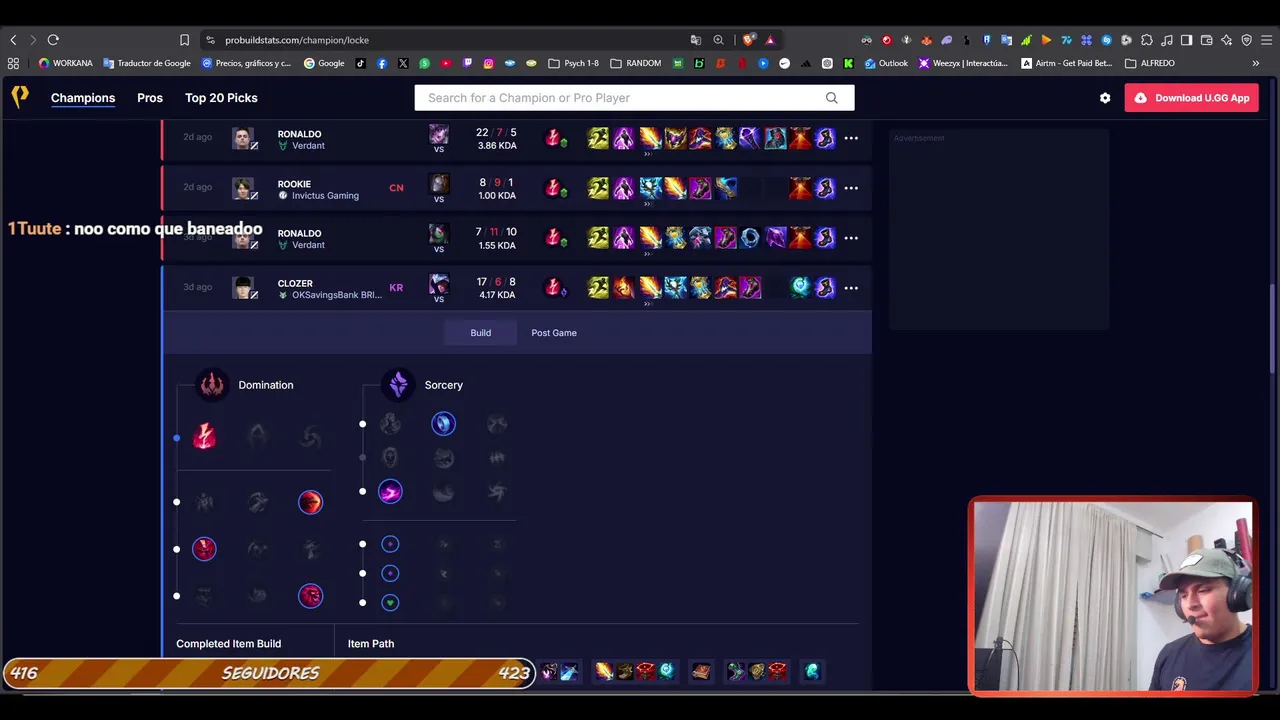1280x720 pixels.
Task: Open the RANDOM bookmarks folder
Action: (x=636, y=63)
